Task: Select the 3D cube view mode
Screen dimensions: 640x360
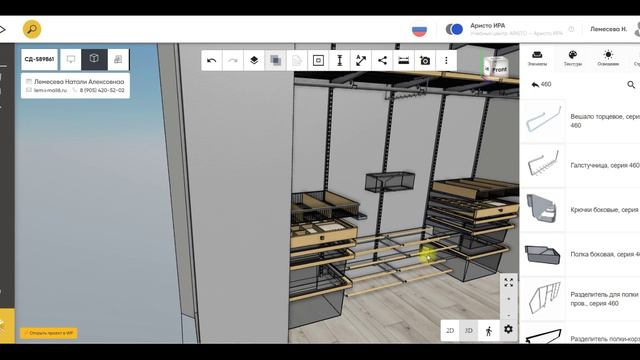Action: click(x=94, y=59)
